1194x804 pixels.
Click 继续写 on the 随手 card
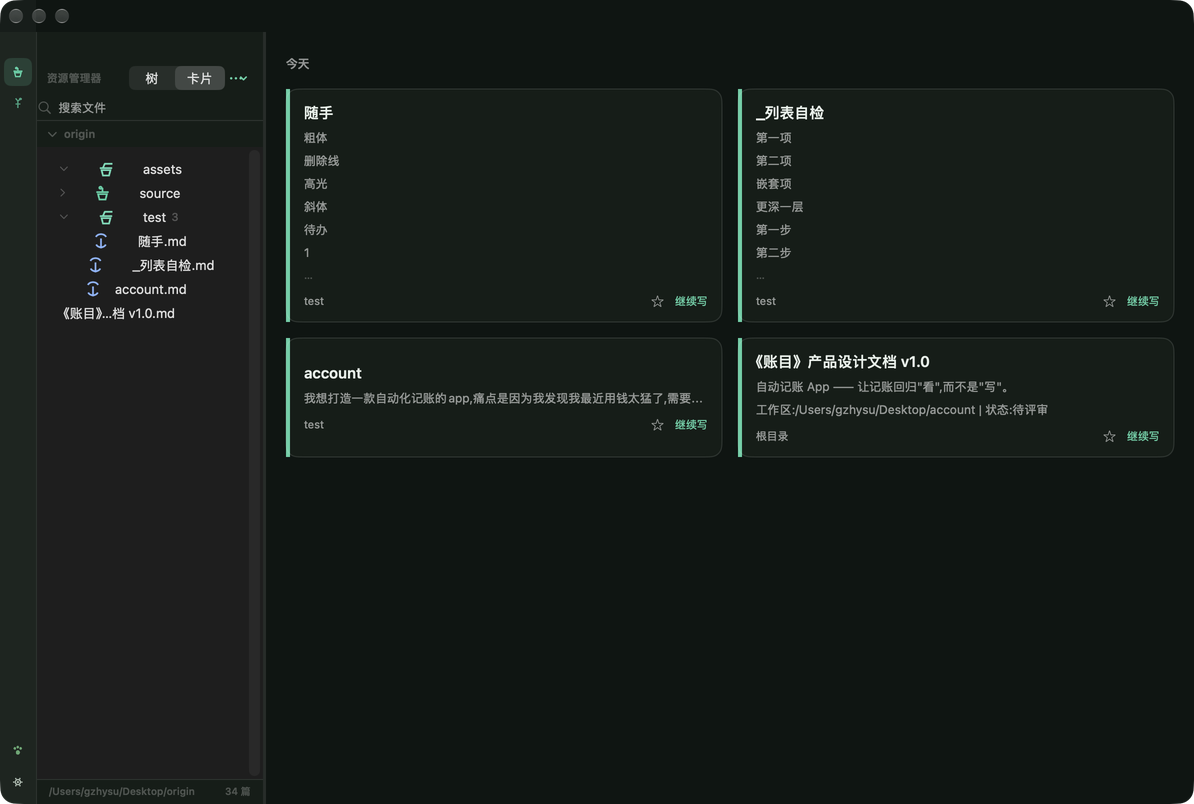(691, 302)
